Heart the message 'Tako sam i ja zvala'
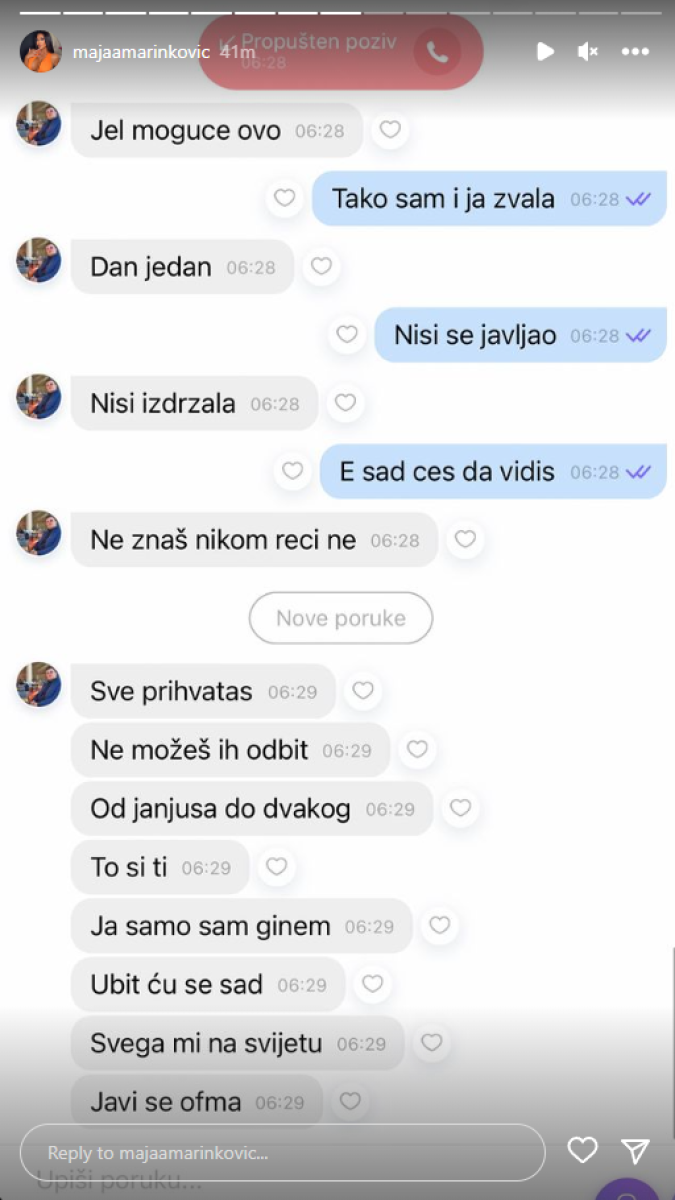This screenshot has height=1200, width=675. [285, 198]
